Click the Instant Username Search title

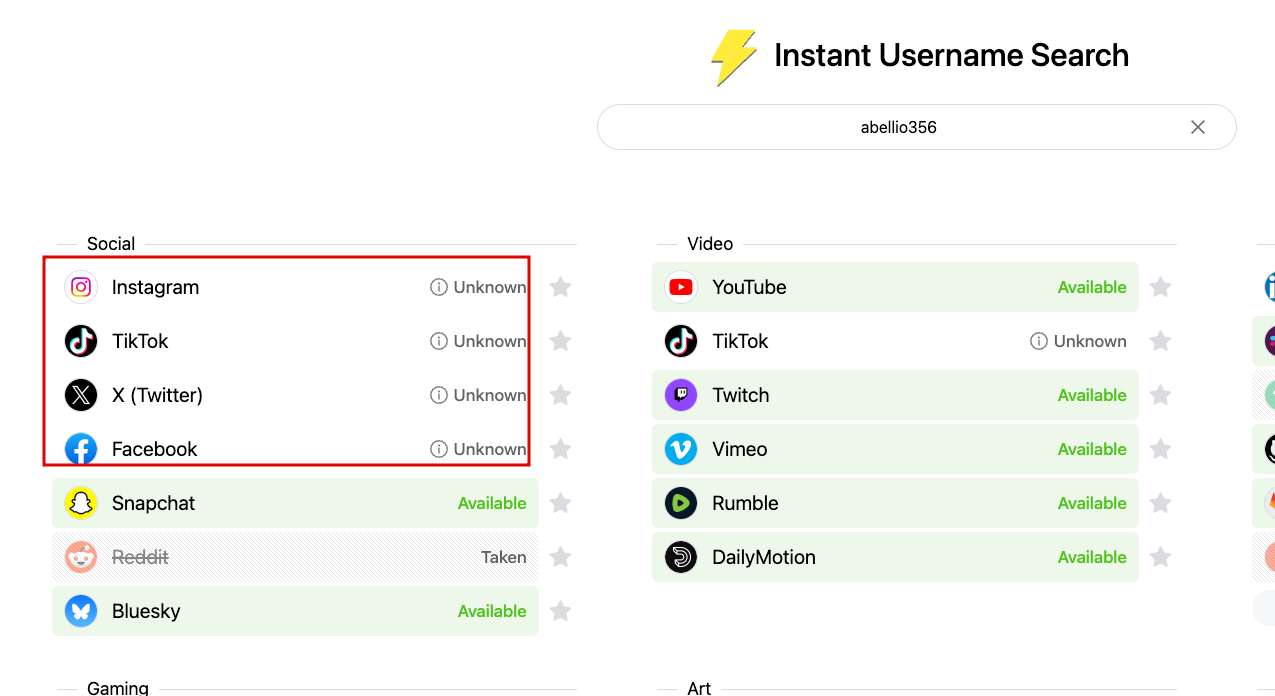[951, 55]
